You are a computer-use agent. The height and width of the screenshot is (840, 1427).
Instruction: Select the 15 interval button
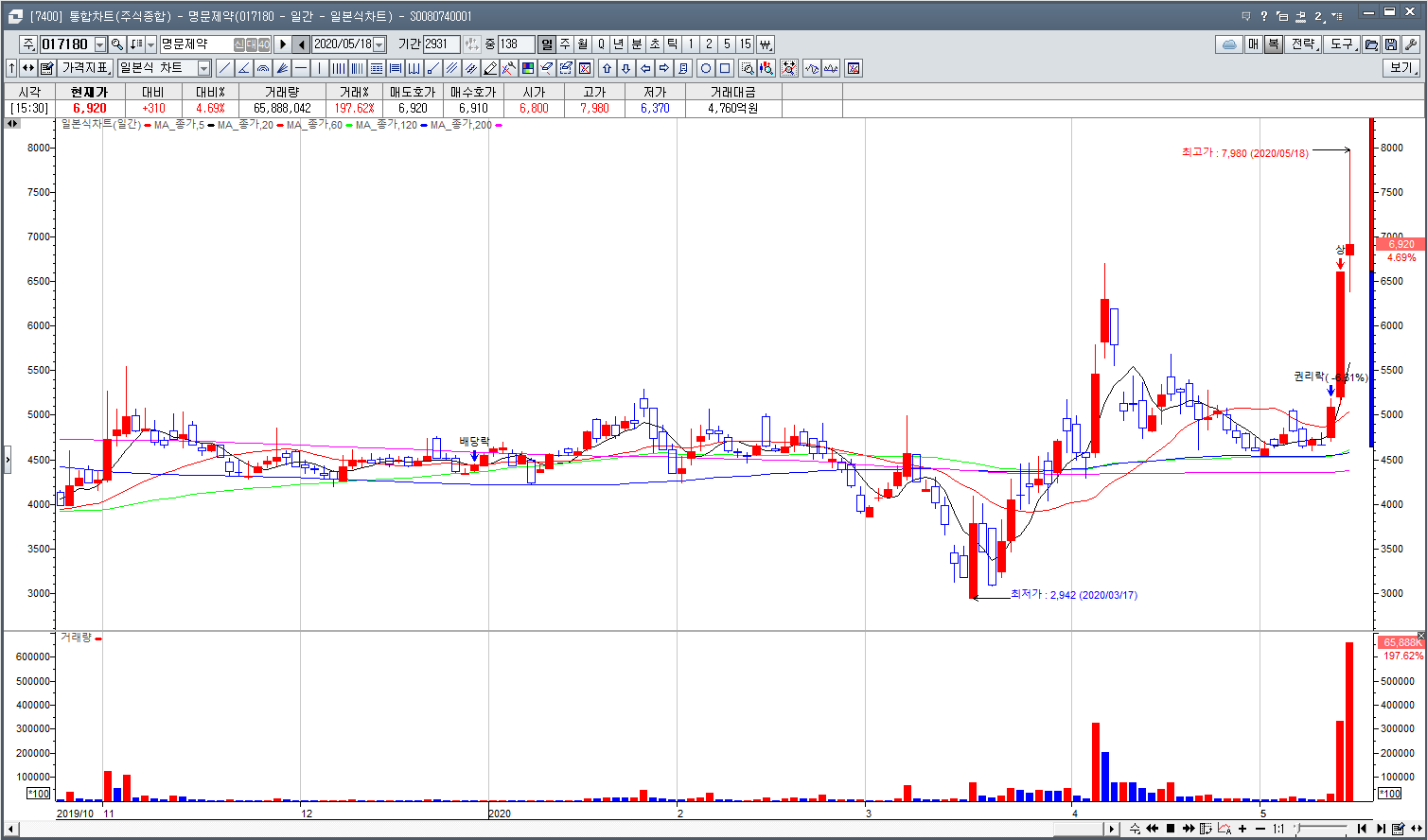click(746, 44)
